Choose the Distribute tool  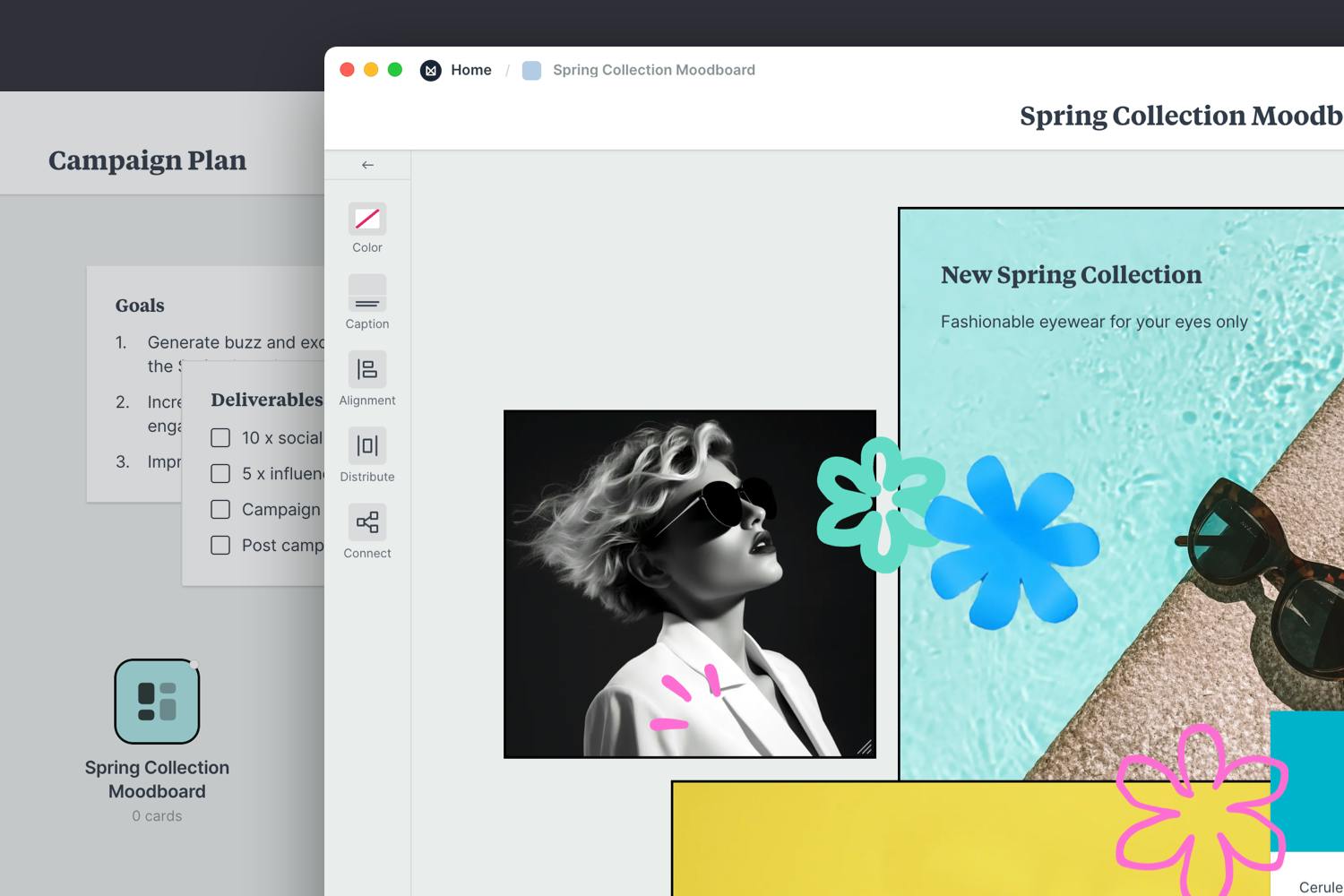pyautogui.click(x=367, y=445)
